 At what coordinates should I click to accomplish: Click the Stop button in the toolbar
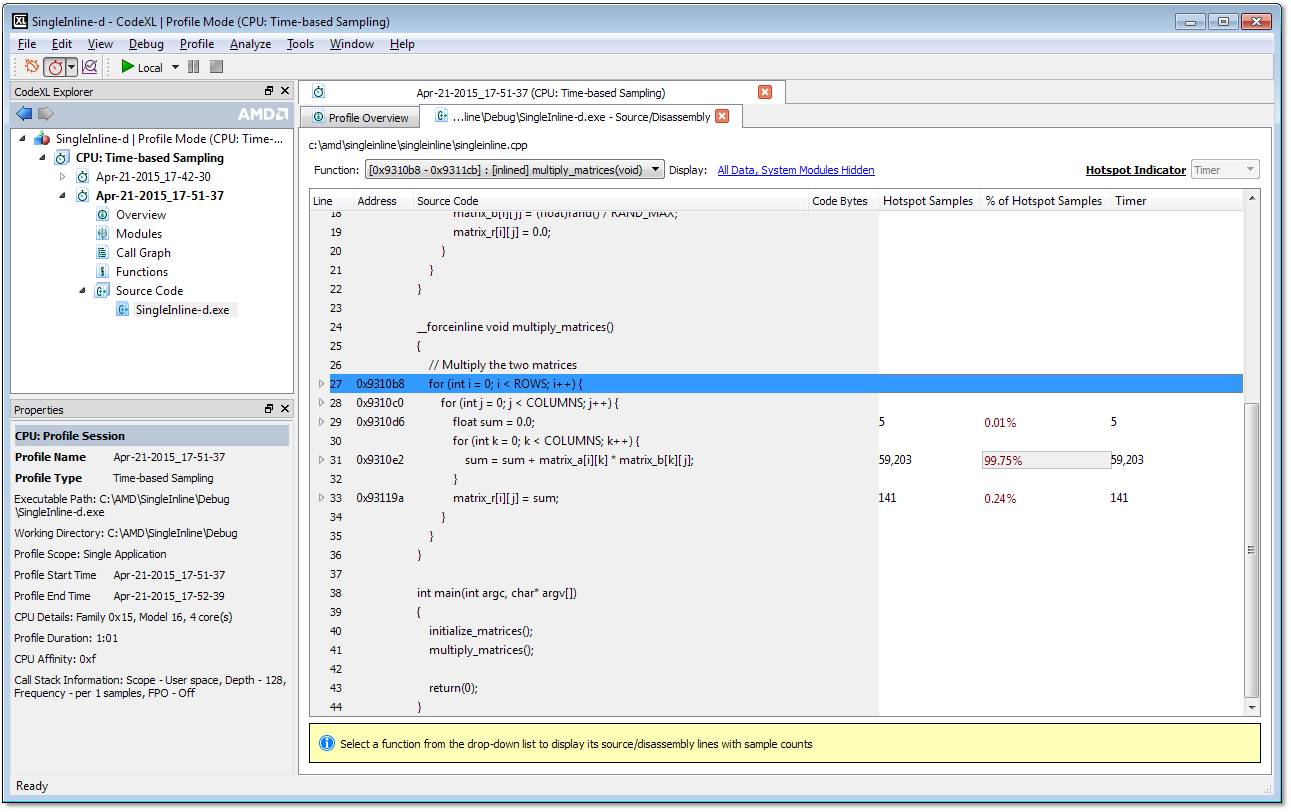coord(216,67)
